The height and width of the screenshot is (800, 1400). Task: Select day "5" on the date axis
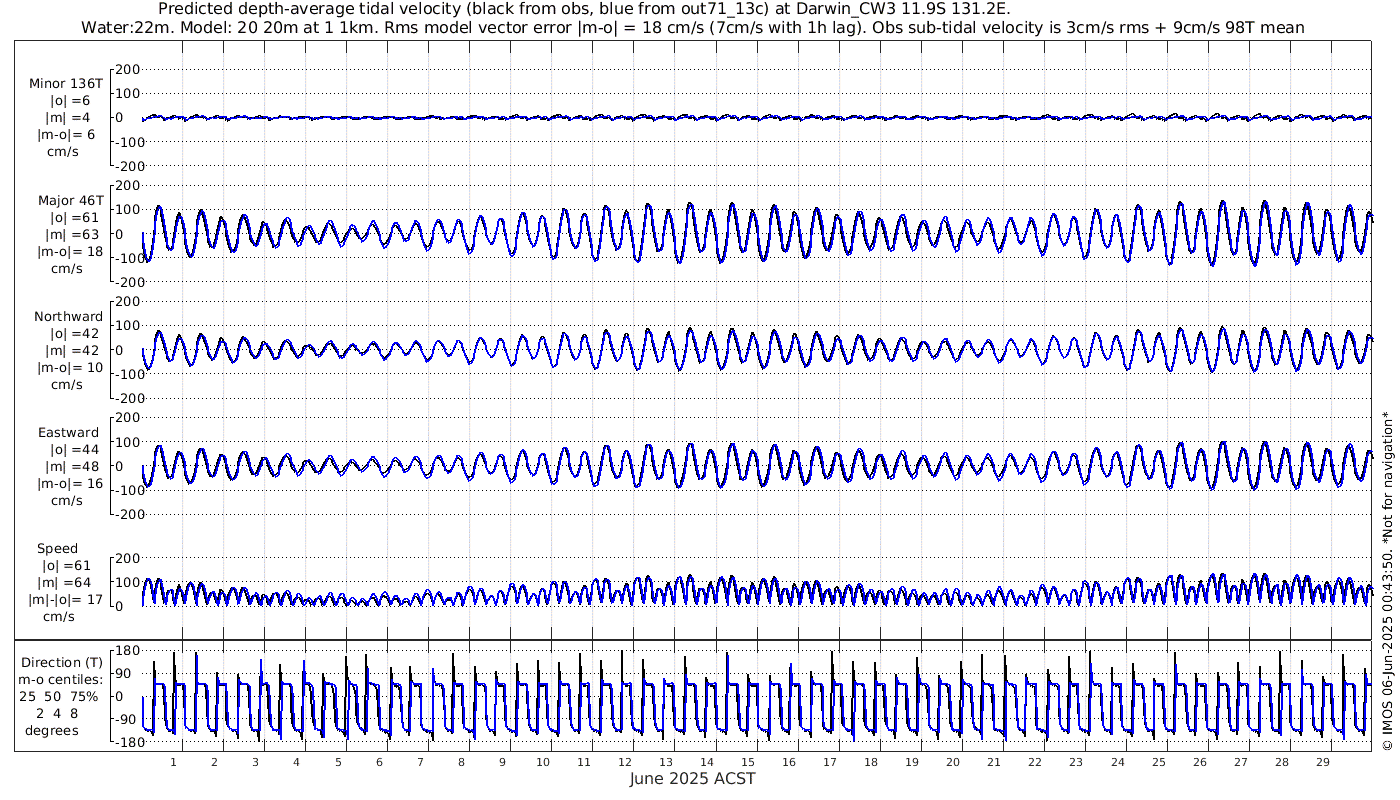click(338, 762)
